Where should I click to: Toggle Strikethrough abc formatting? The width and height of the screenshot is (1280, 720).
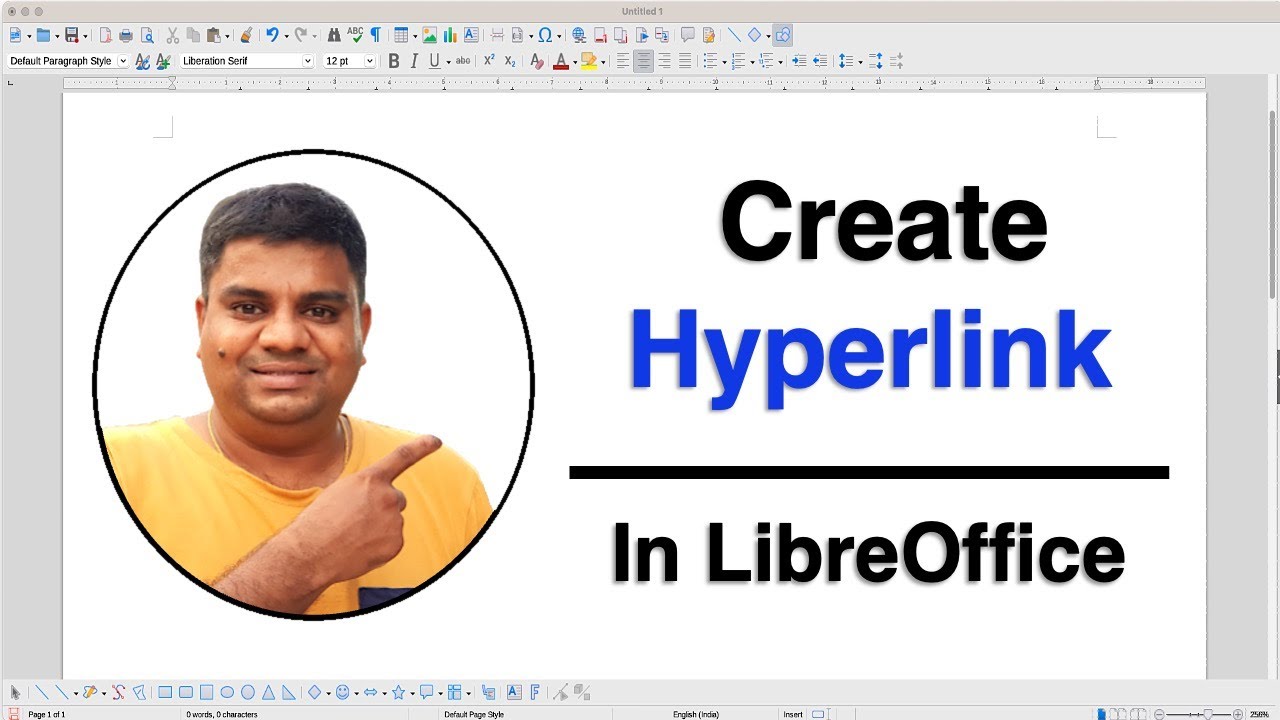tap(463, 61)
